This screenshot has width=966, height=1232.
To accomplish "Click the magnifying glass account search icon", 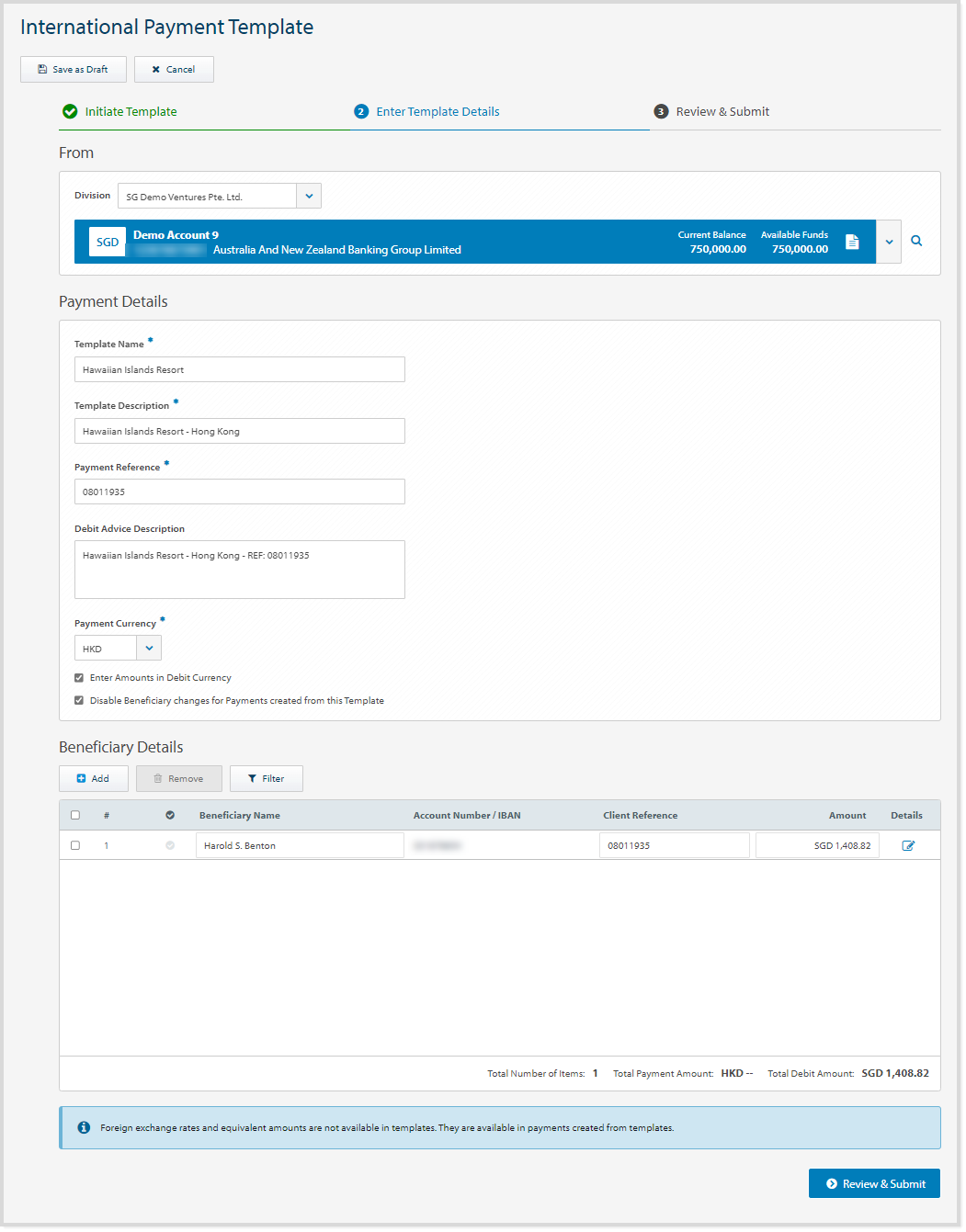I will click(x=916, y=241).
